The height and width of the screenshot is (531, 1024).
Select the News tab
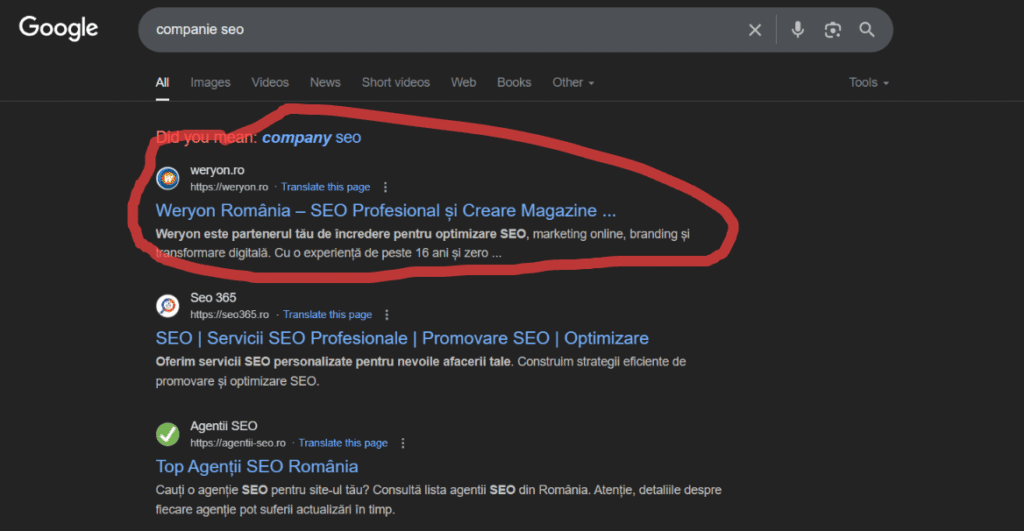tap(325, 83)
